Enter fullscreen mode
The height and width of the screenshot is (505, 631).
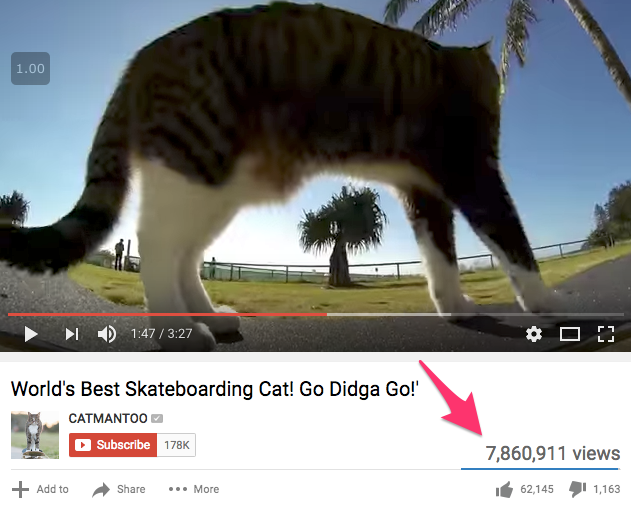606,334
